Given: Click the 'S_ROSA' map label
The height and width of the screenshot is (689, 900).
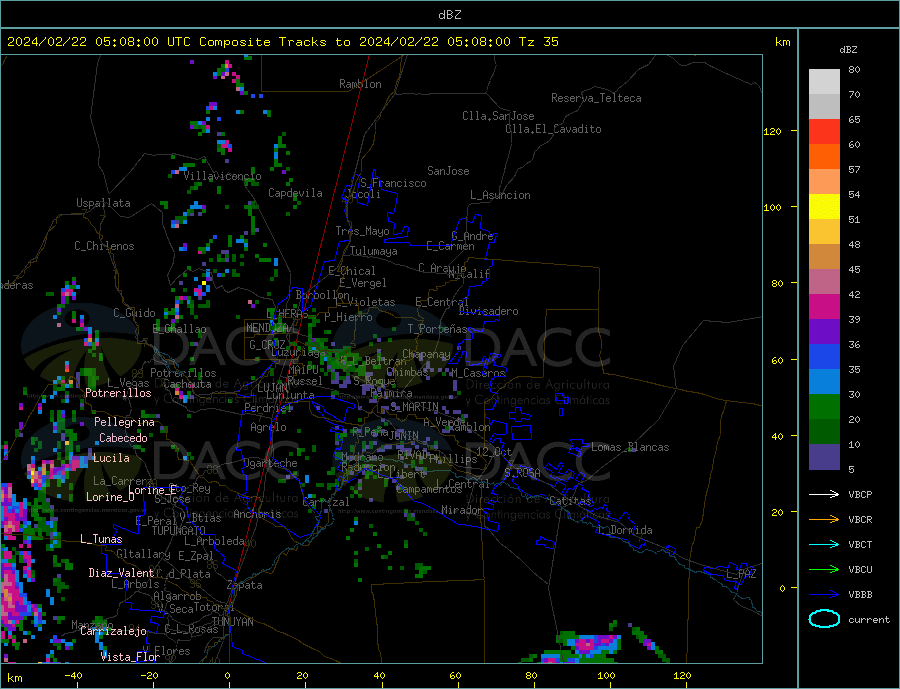Looking at the screenshot, I should tap(522, 473).
